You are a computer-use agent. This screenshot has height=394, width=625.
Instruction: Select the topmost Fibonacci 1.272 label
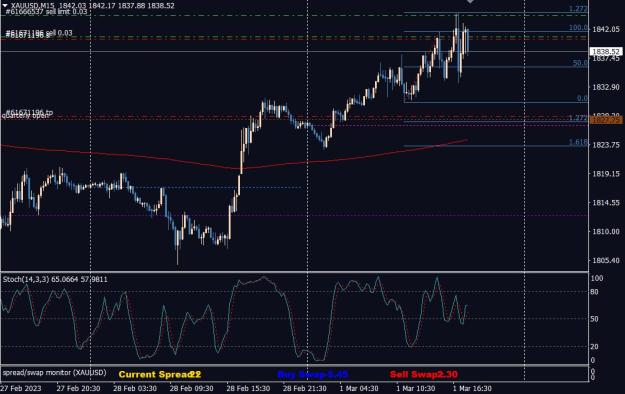[x=578, y=9]
